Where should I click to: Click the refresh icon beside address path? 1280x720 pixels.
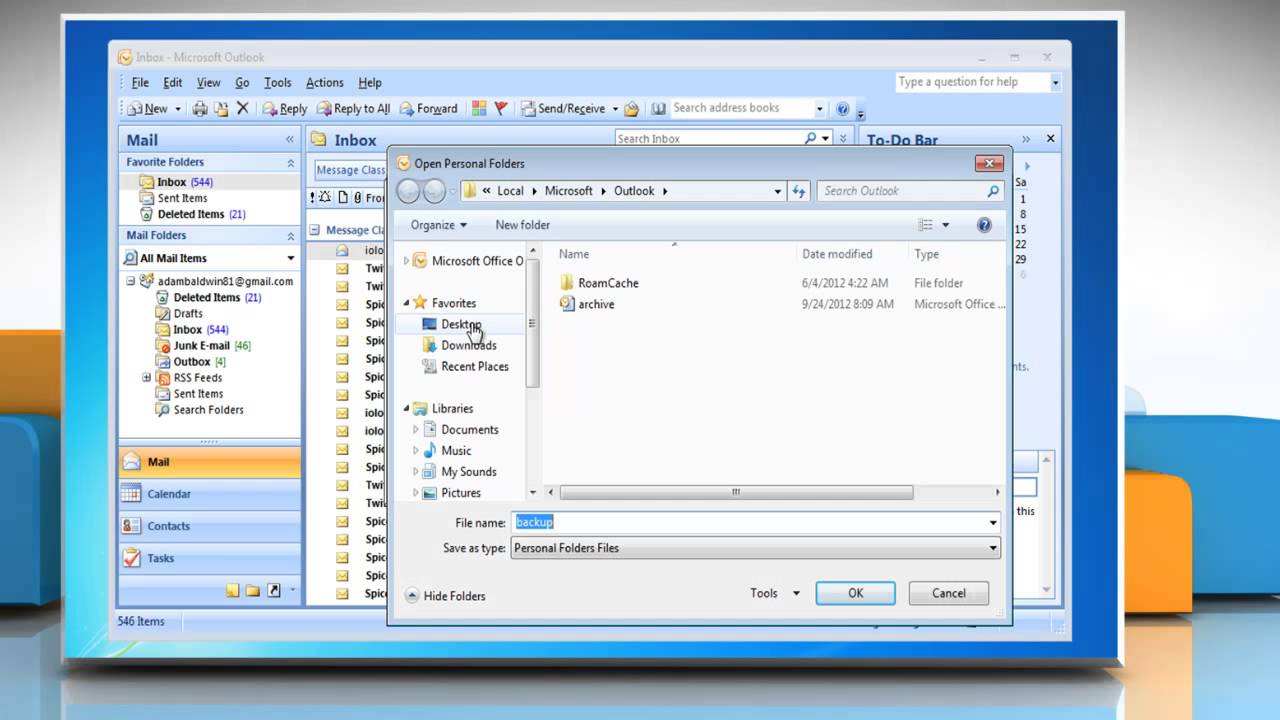(x=798, y=191)
